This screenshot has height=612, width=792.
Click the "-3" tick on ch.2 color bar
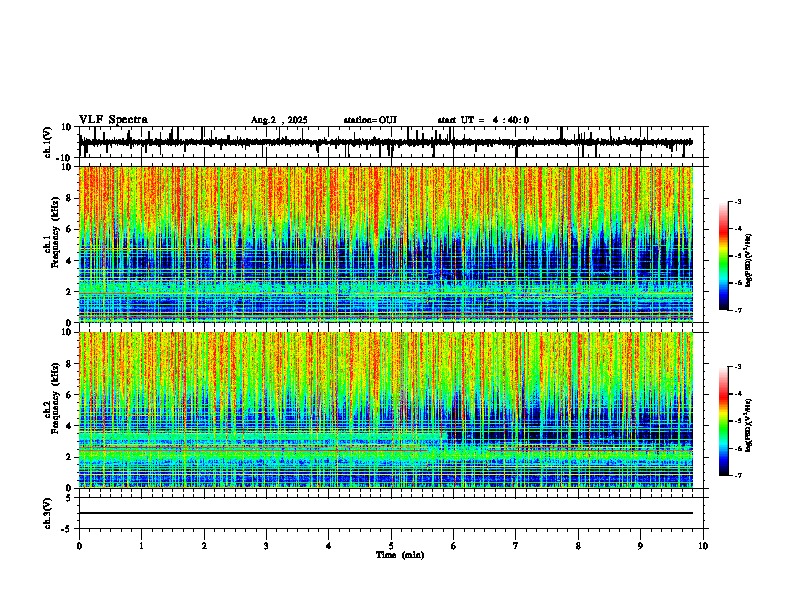click(x=738, y=367)
